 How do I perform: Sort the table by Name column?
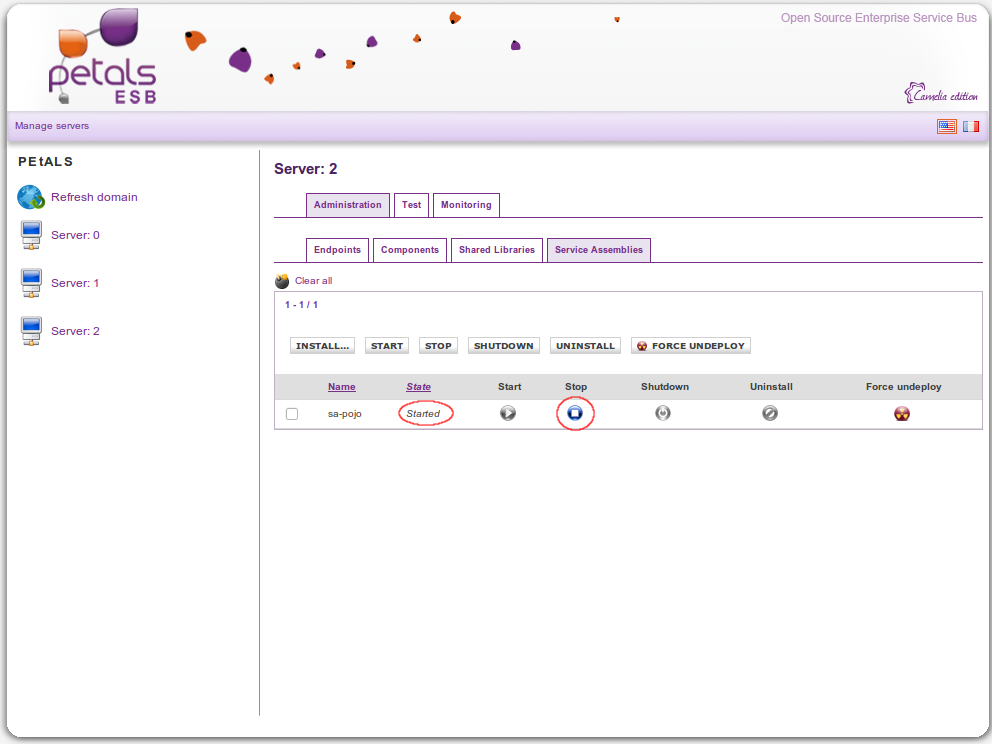(x=341, y=387)
